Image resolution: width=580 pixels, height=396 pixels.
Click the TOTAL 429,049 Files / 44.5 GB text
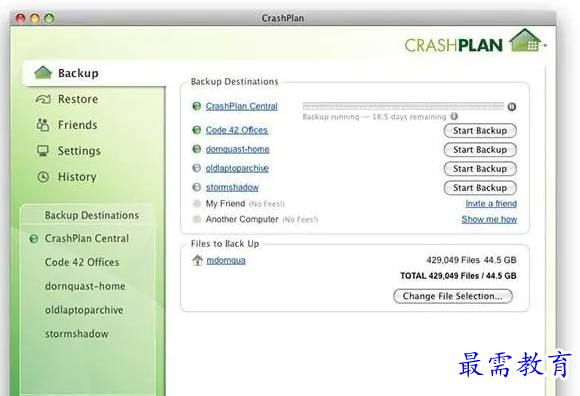point(458,276)
